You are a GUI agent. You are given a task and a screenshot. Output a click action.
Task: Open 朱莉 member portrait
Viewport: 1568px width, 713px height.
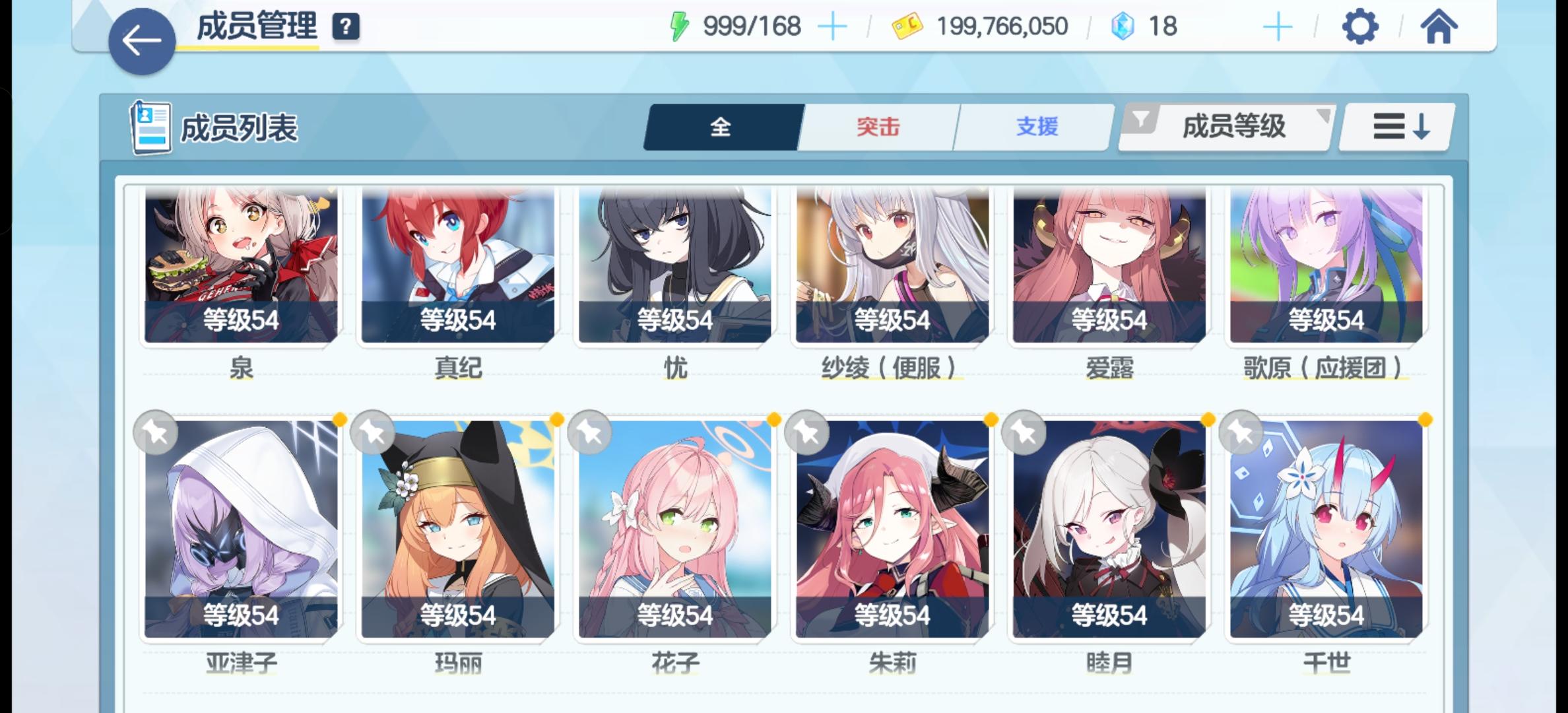tap(892, 529)
